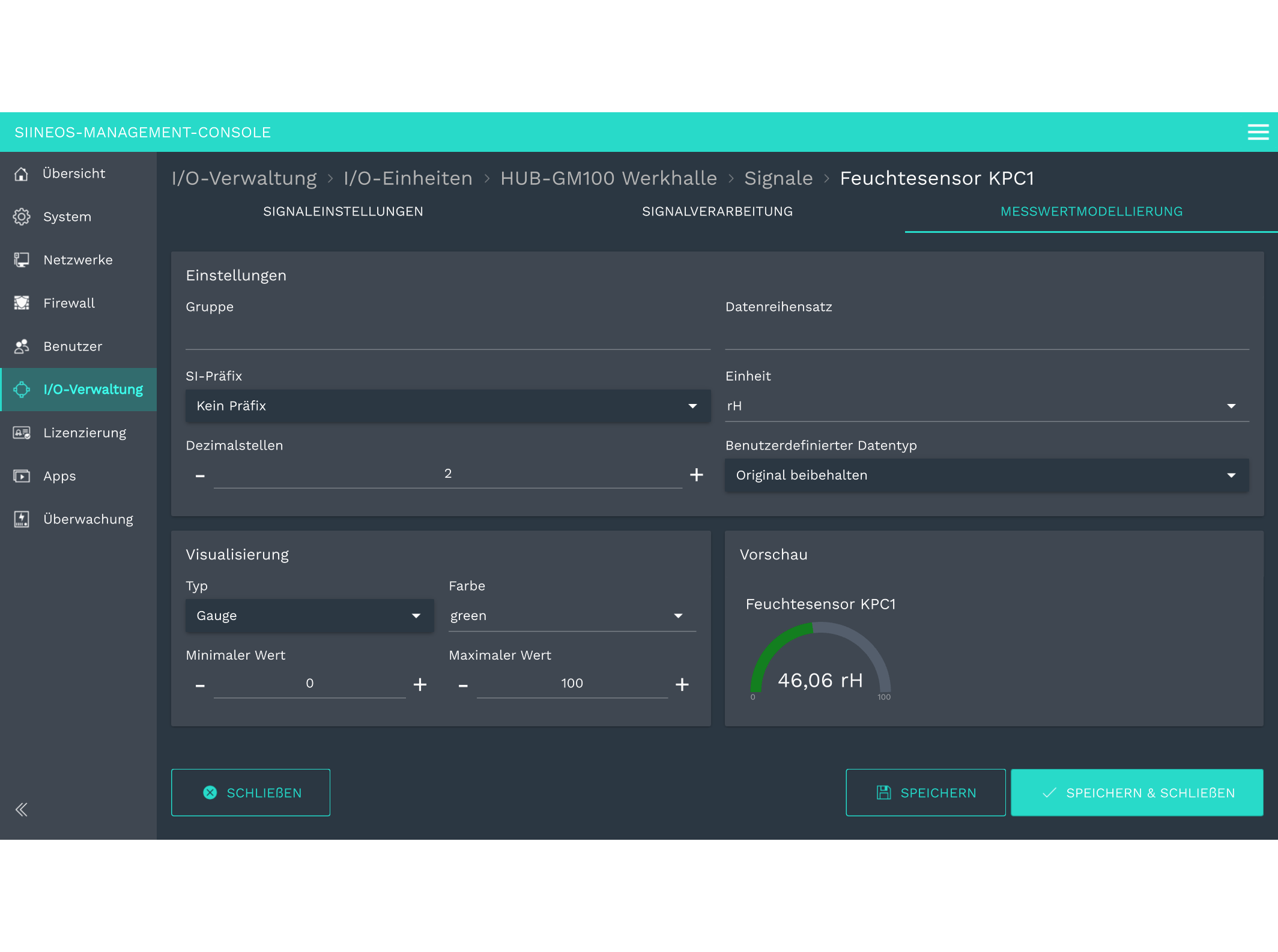Go to I/O-Einheiten breadcrumb
Screen dimensions: 1278x952
(x=408, y=178)
